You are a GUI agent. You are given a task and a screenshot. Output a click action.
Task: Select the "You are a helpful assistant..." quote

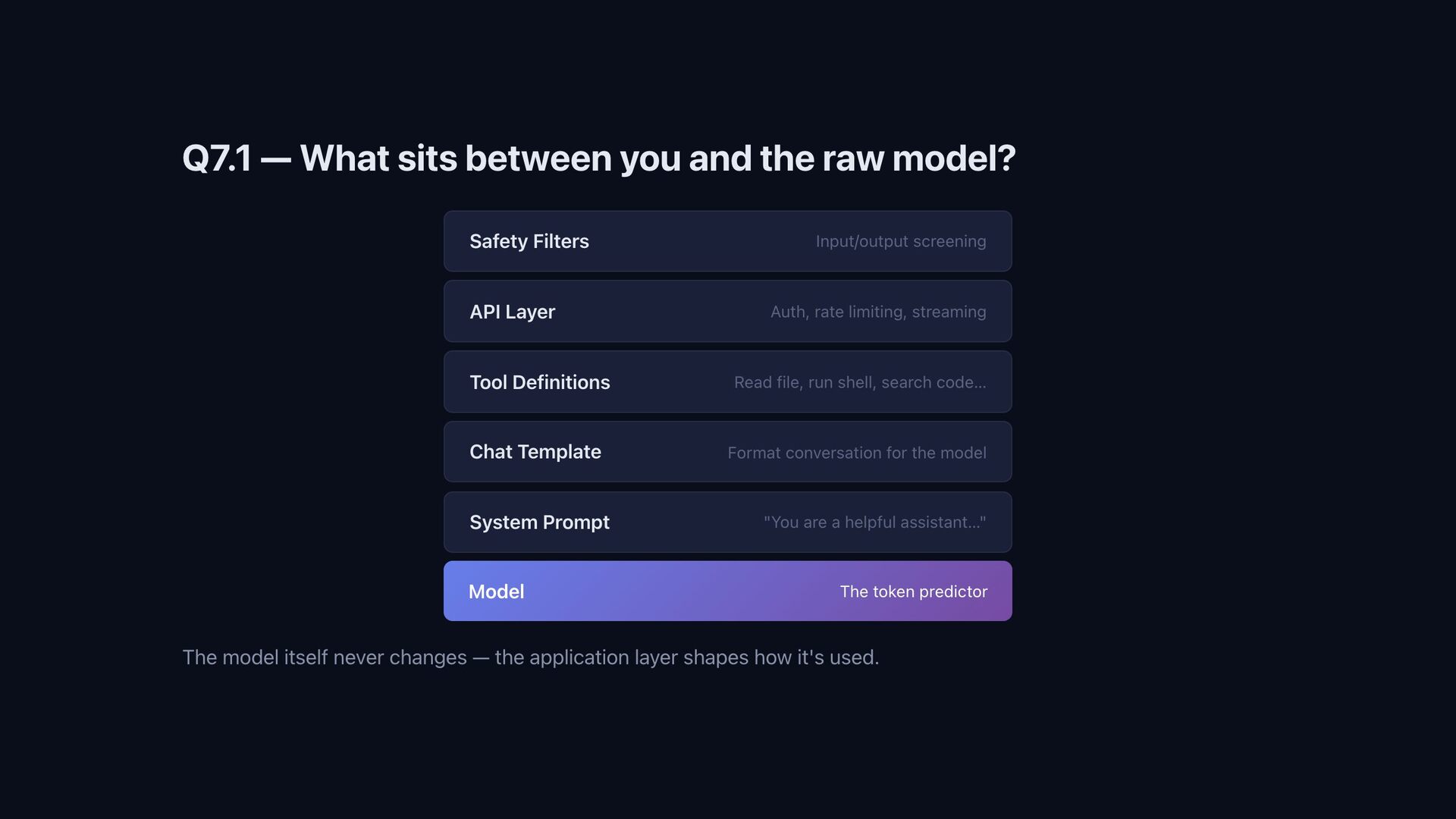point(874,522)
